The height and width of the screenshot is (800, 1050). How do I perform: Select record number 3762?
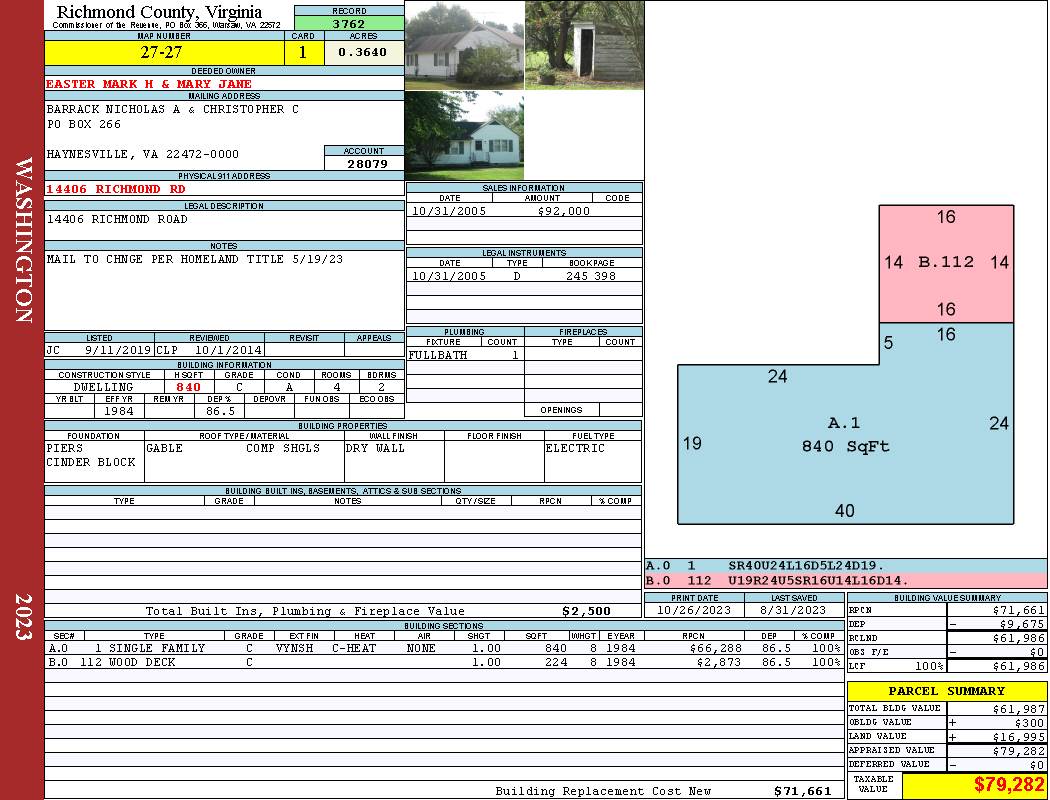pyautogui.click(x=349, y=24)
